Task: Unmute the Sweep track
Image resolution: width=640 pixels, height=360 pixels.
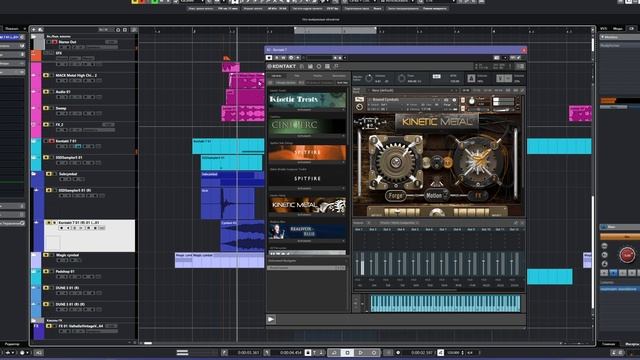Action: (x=46, y=108)
